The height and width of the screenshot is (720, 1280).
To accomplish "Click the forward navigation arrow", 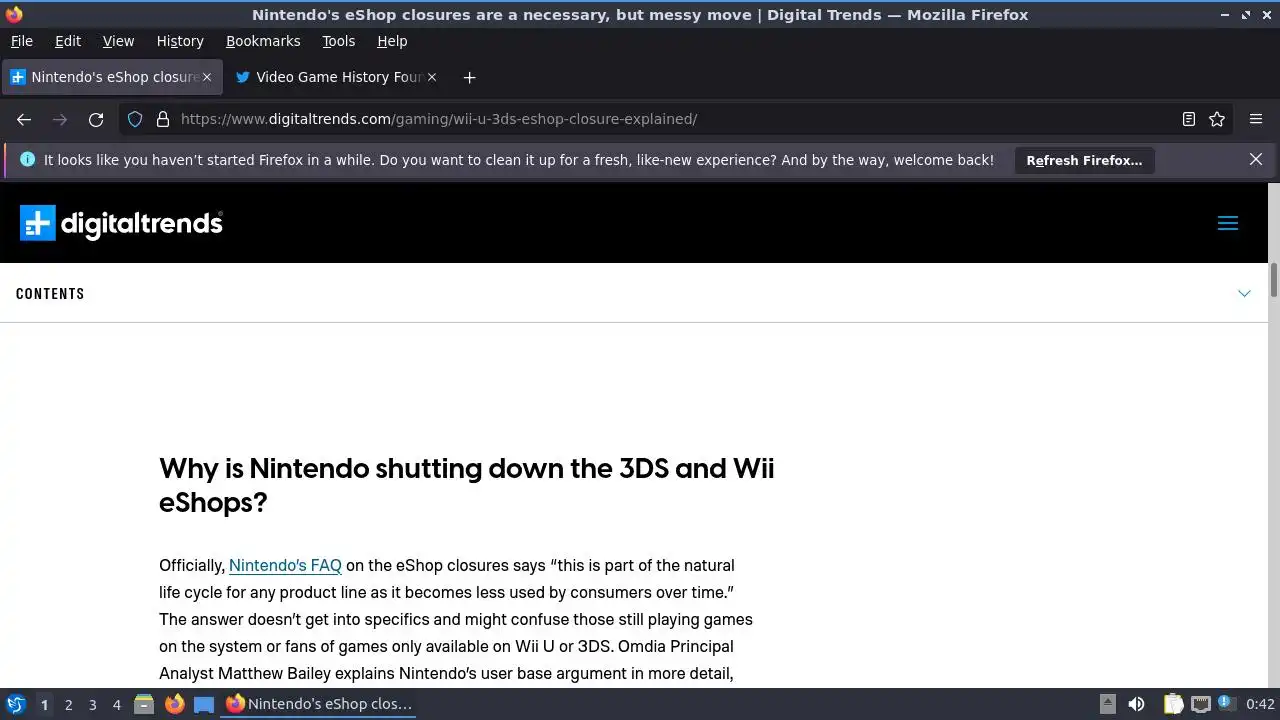I will click(60, 119).
